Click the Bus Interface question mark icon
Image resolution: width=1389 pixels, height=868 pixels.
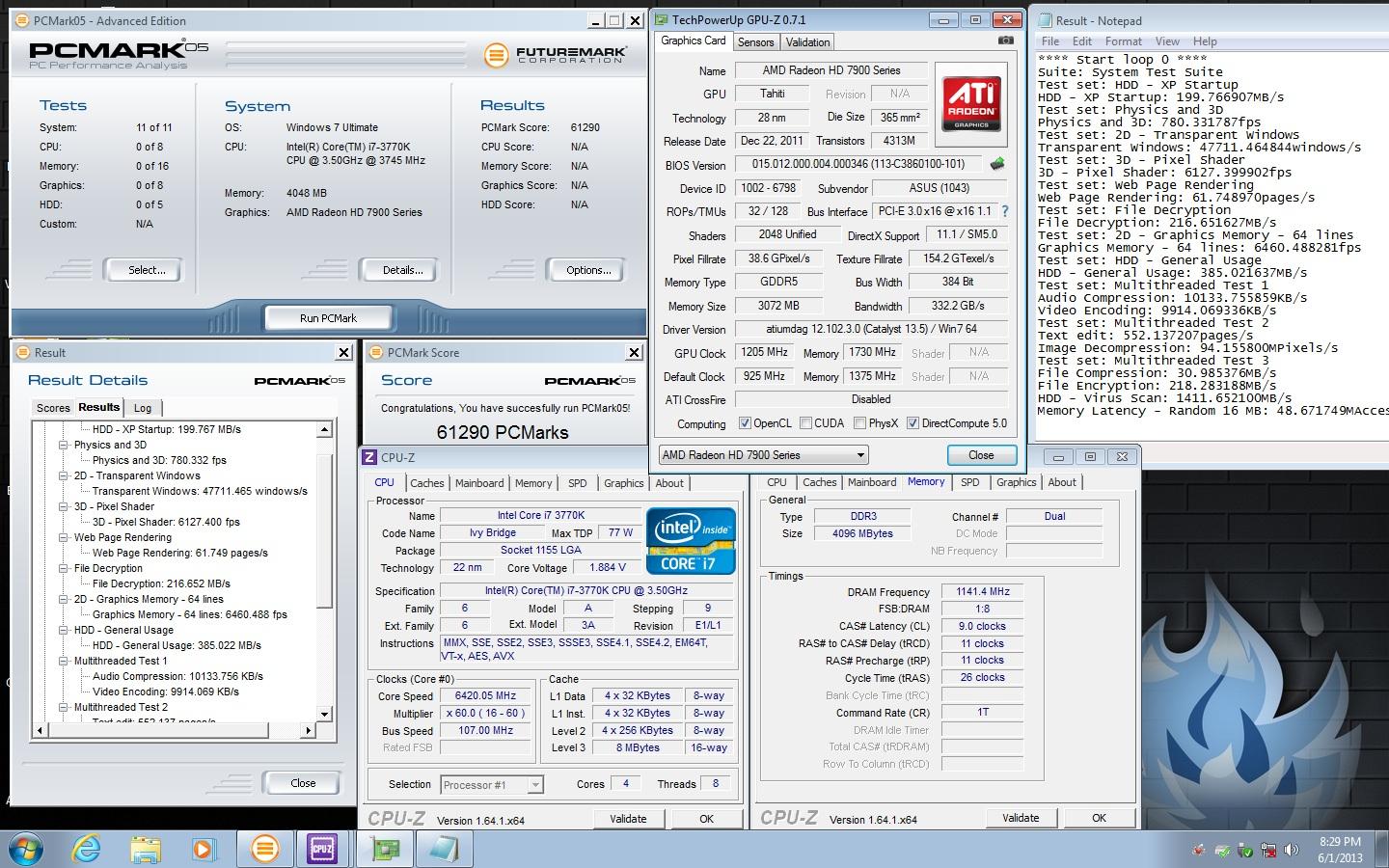[x=1004, y=211]
